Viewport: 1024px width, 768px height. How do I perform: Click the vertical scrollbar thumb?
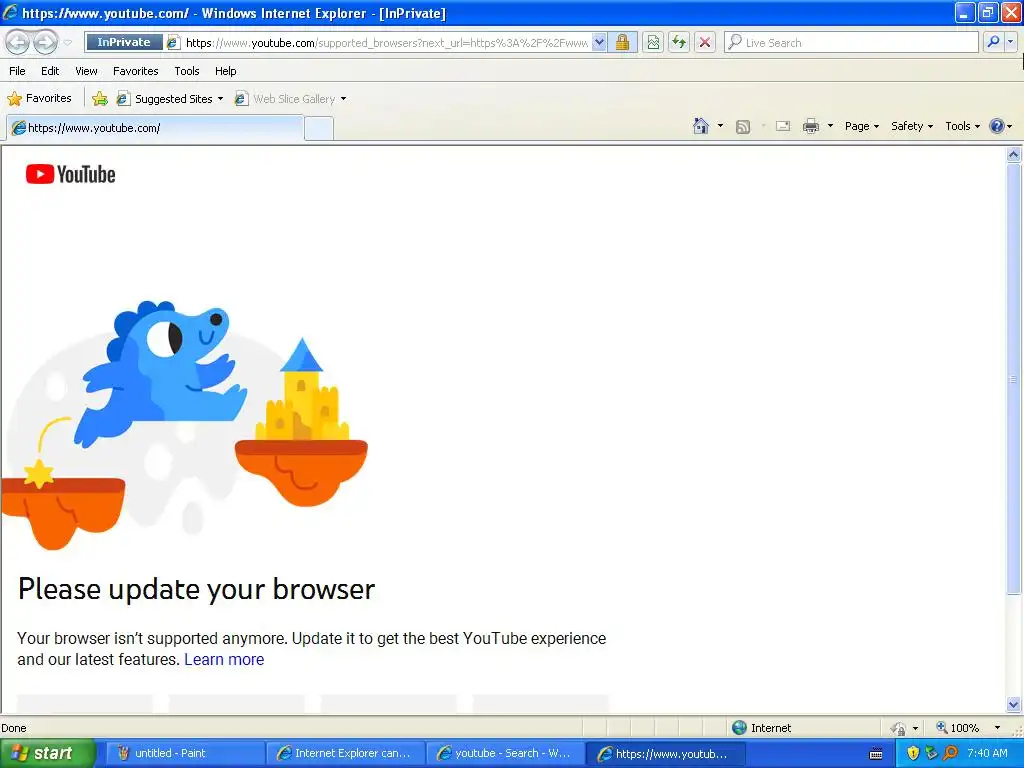point(1014,379)
